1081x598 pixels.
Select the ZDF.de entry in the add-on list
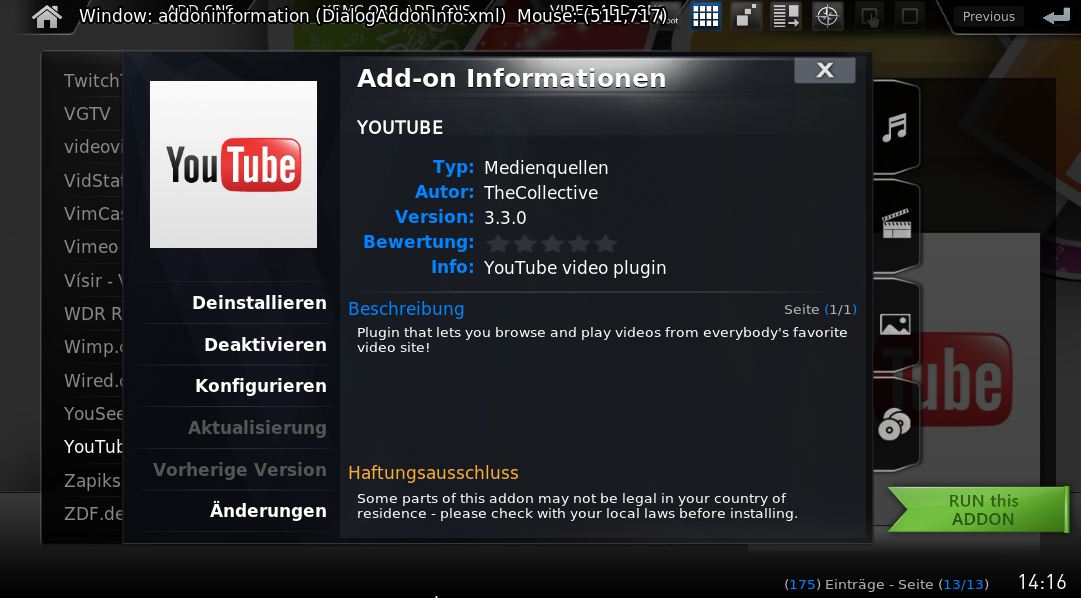92,513
